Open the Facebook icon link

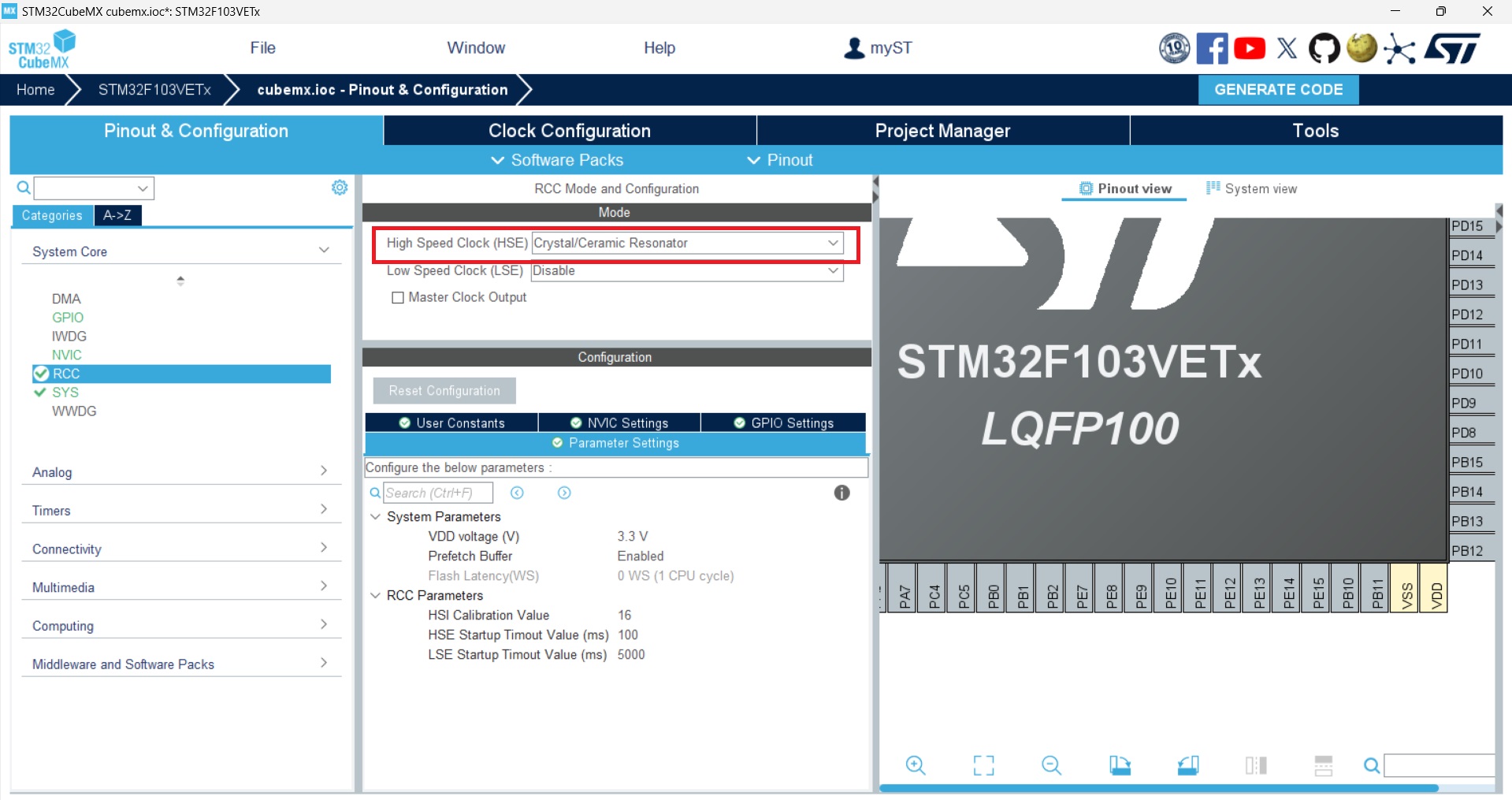tap(1212, 49)
